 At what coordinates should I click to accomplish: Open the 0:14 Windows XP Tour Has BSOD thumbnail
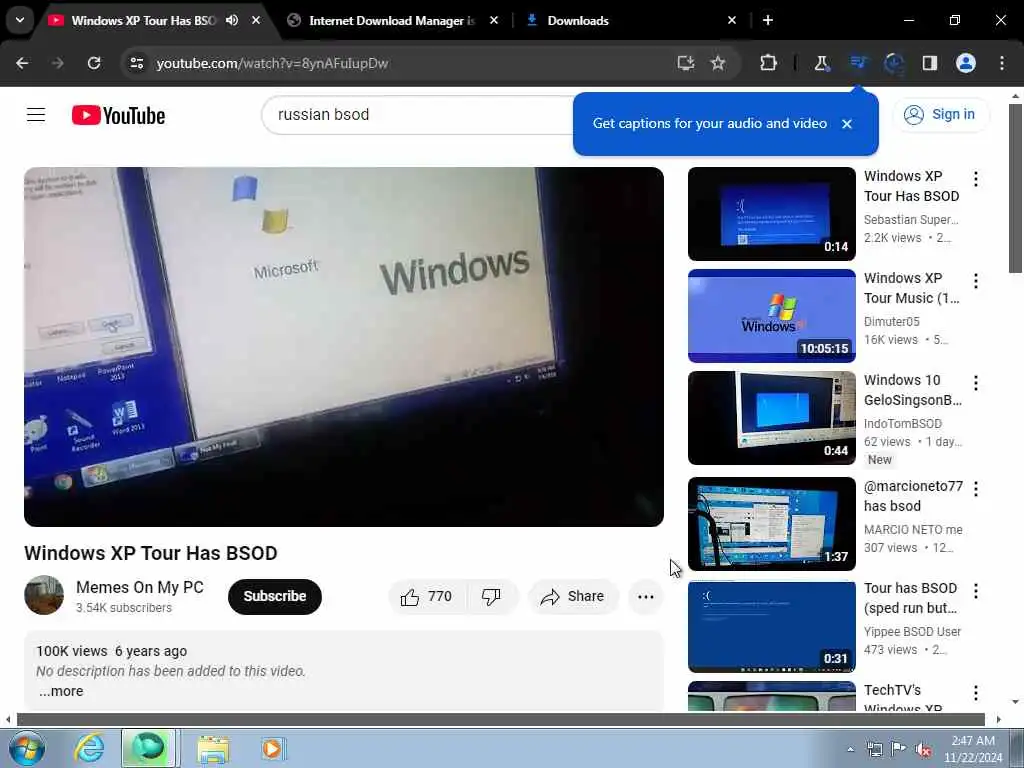coord(771,214)
